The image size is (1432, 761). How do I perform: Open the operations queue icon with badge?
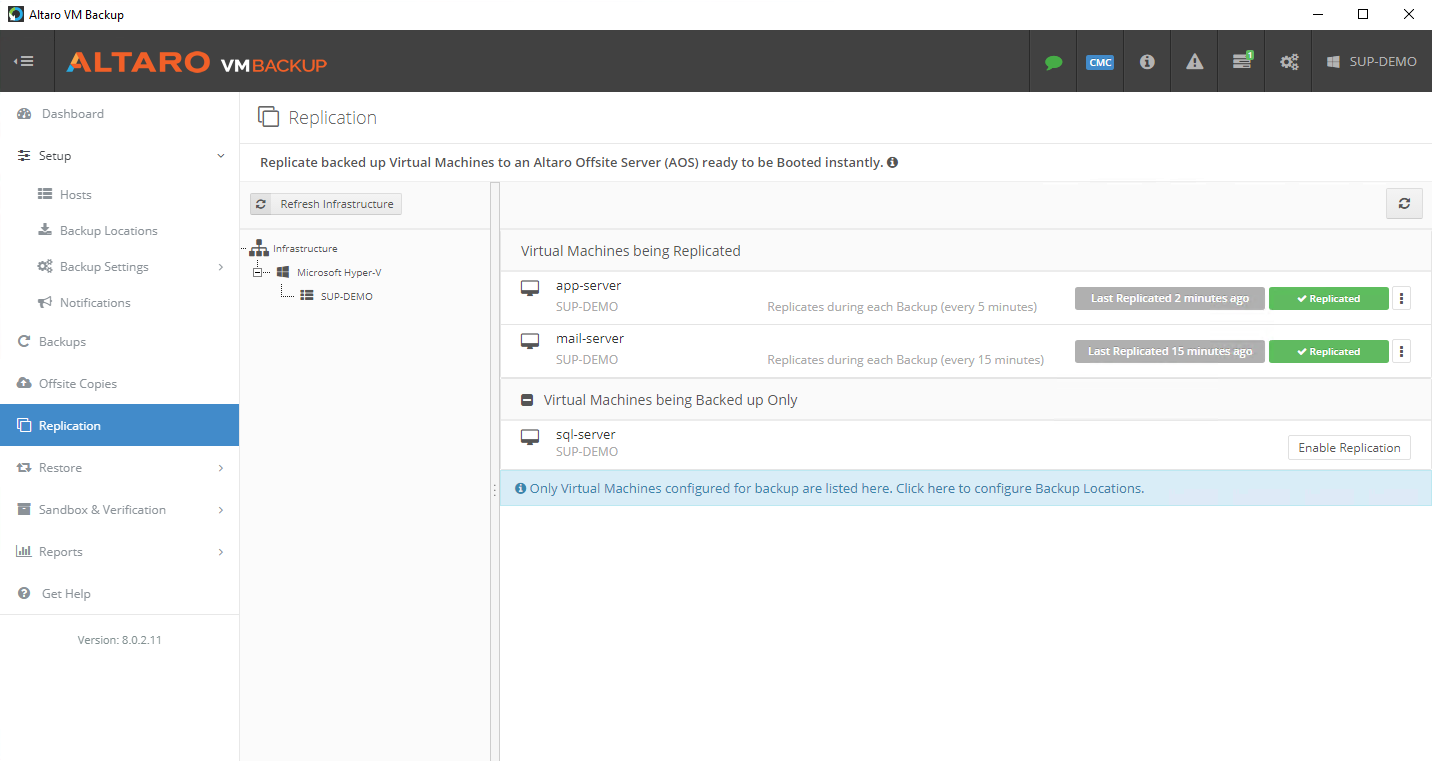[1242, 61]
